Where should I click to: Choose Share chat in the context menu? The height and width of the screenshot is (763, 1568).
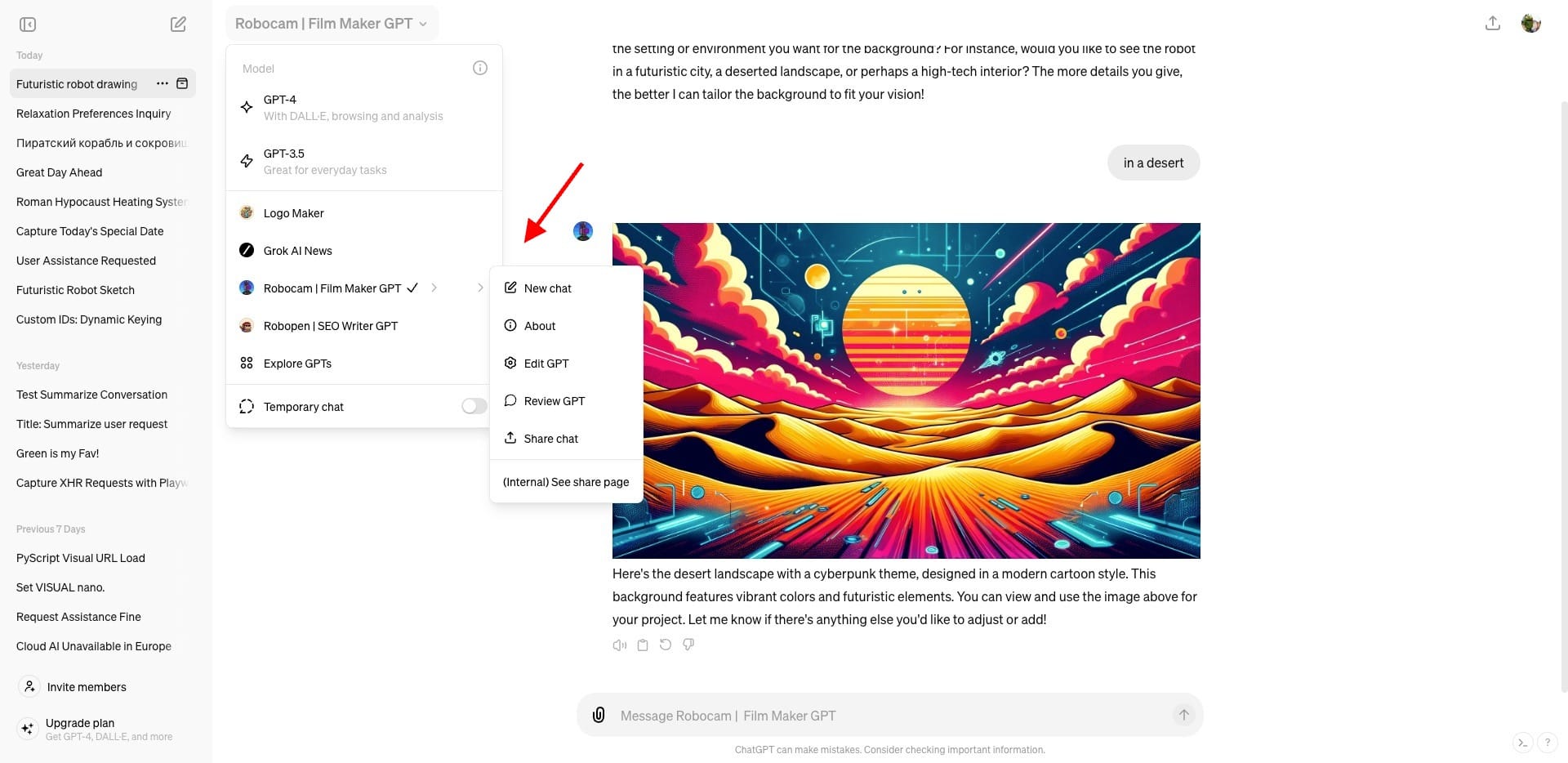click(551, 439)
